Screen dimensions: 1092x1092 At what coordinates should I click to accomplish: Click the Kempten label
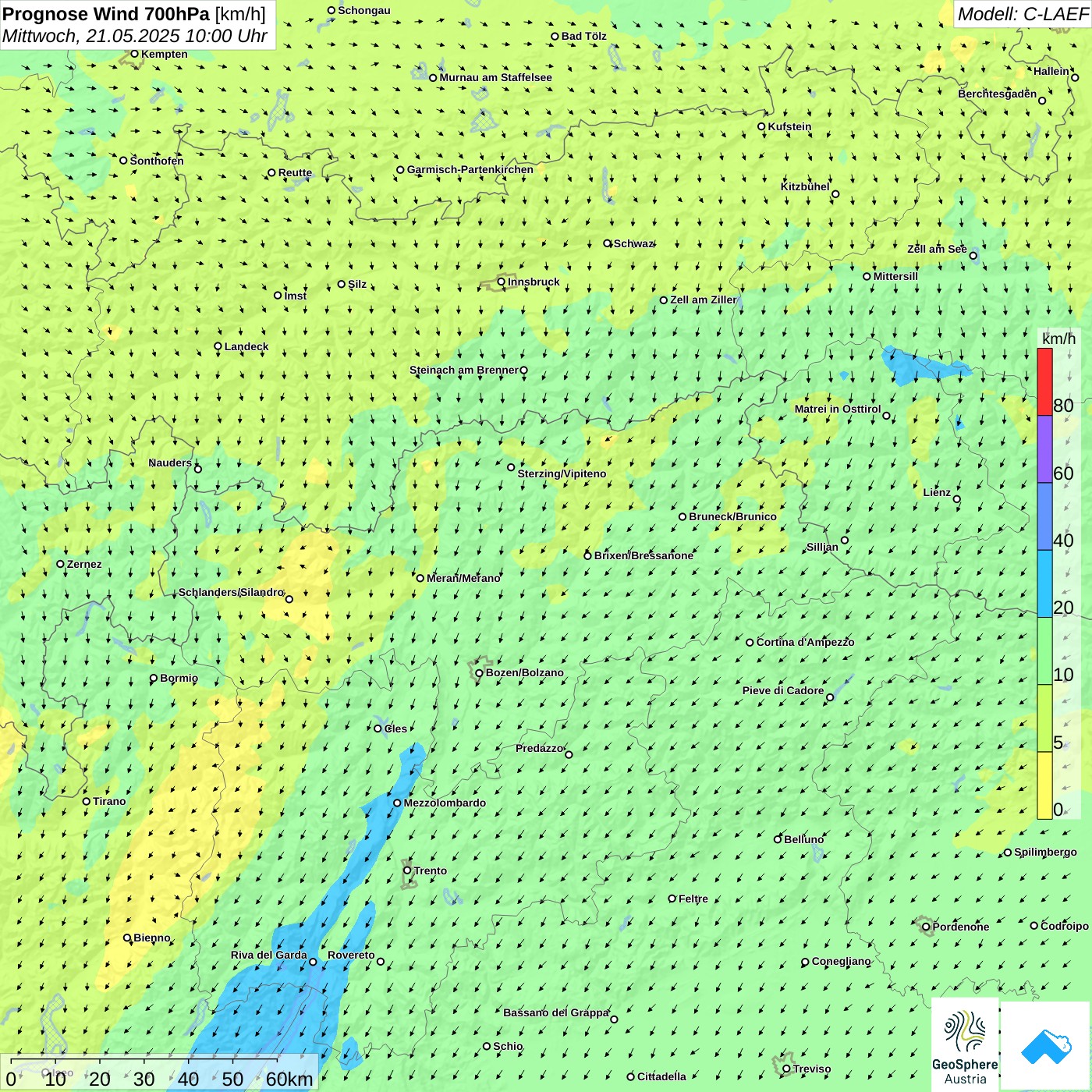(165, 54)
